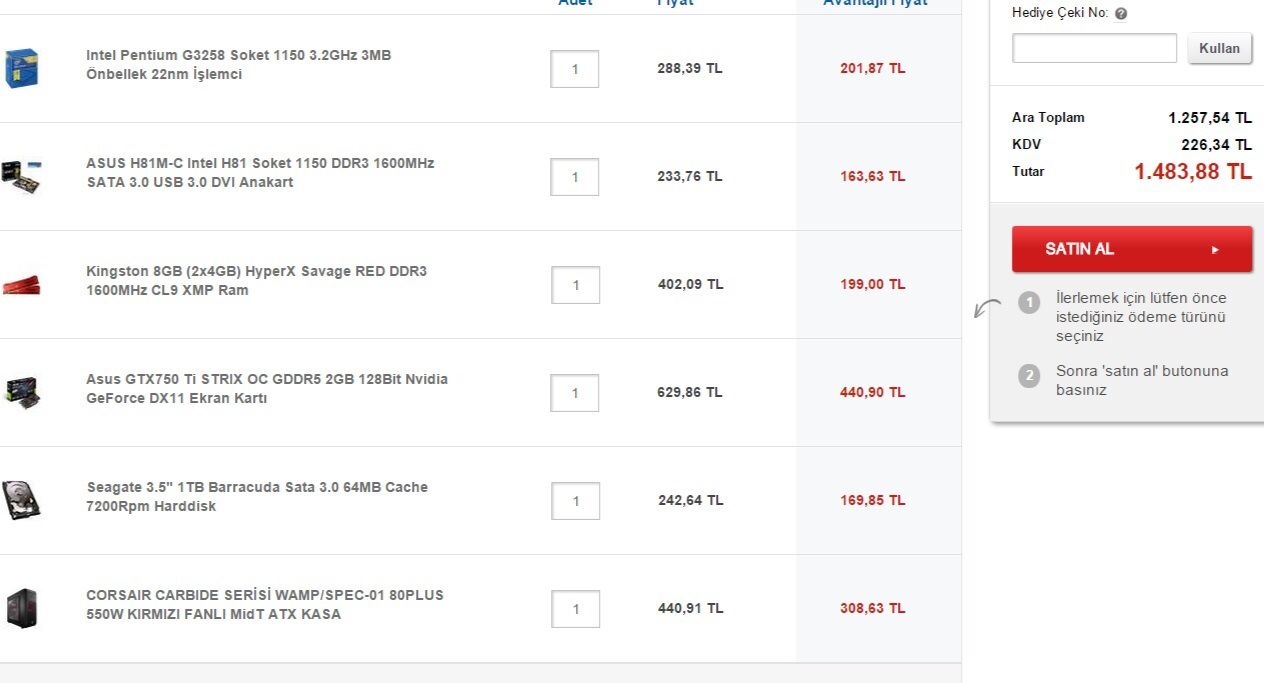1264x683 pixels.
Task: Click quantity box for ASUS H81M-C Anakart
Action: pyautogui.click(x=575, y=177)
